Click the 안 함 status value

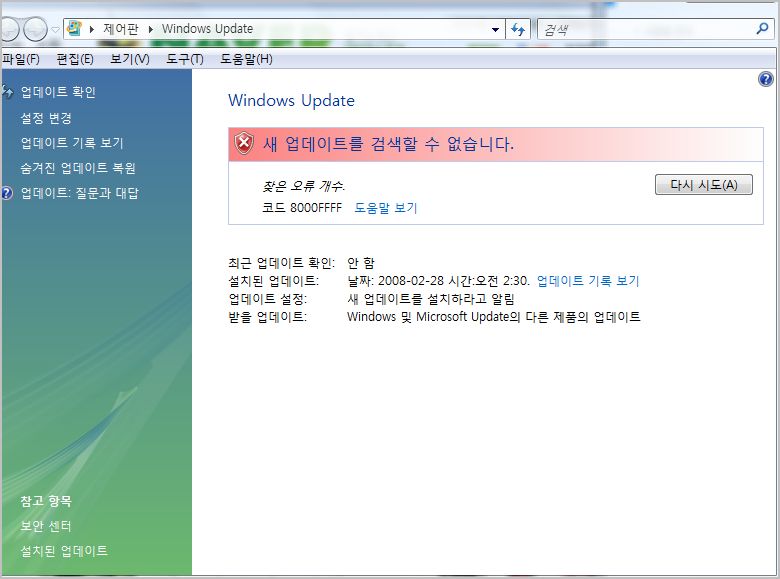click(x=361, y=263)
